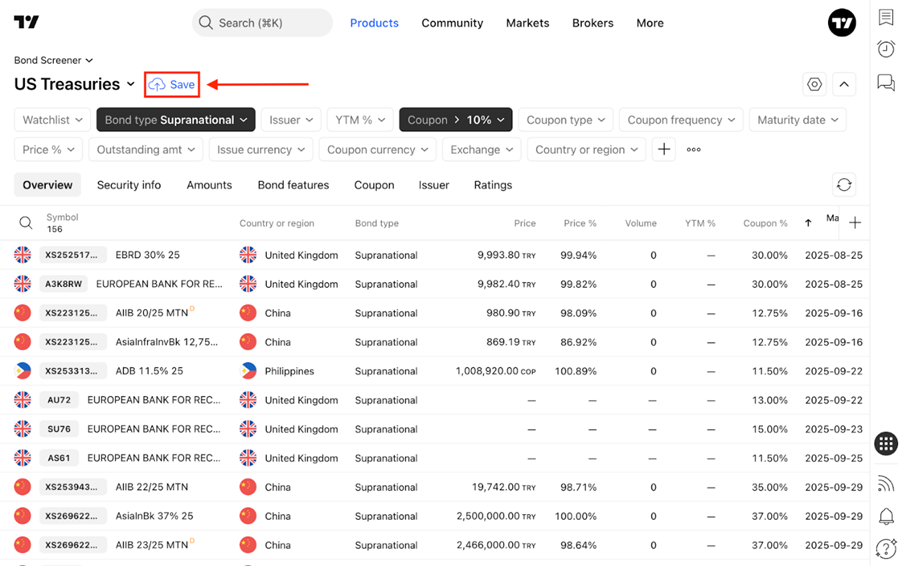The image size is (902, 566).
Task: Open Country or region filter dropdown
Action: coord(586,150)
